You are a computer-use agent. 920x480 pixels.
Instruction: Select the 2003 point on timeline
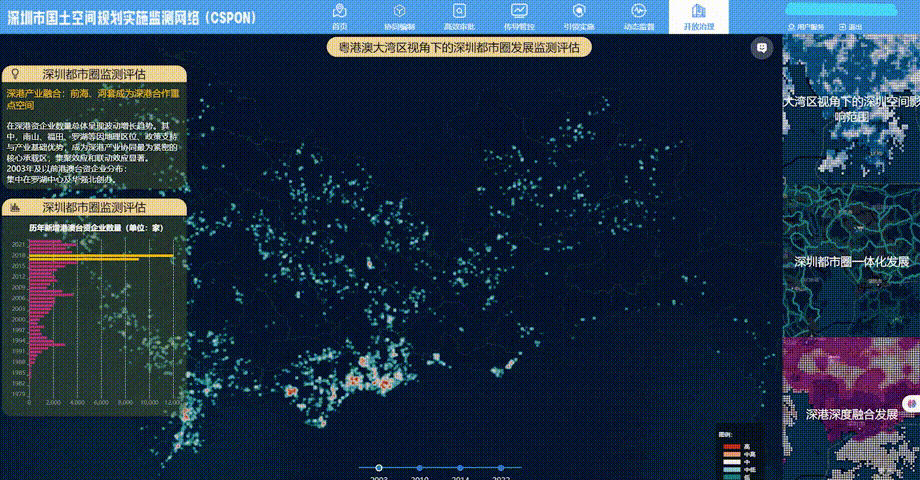point(379,468)
